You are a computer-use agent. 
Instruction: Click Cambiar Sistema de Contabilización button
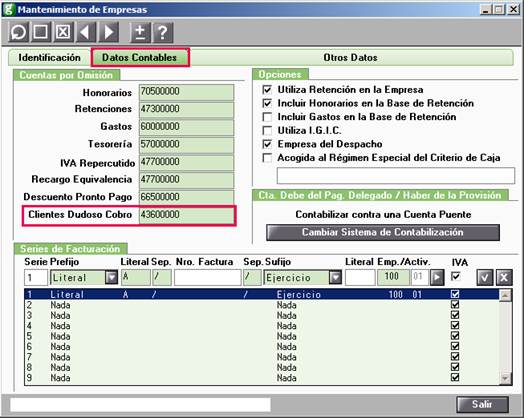[x=383, y=232]
